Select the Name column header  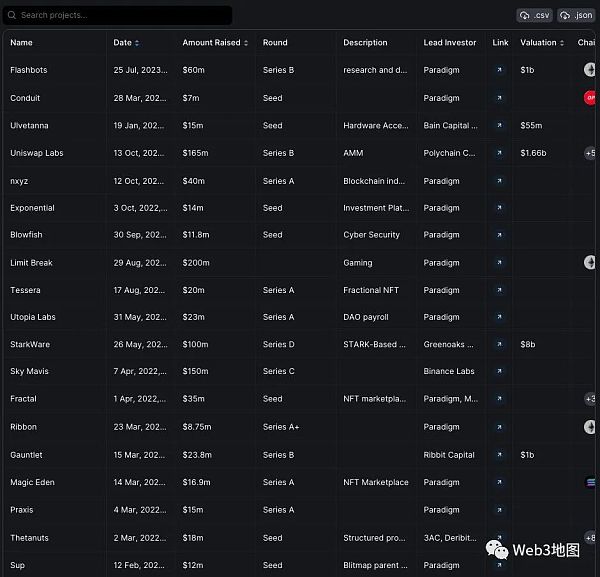point(21,43)
